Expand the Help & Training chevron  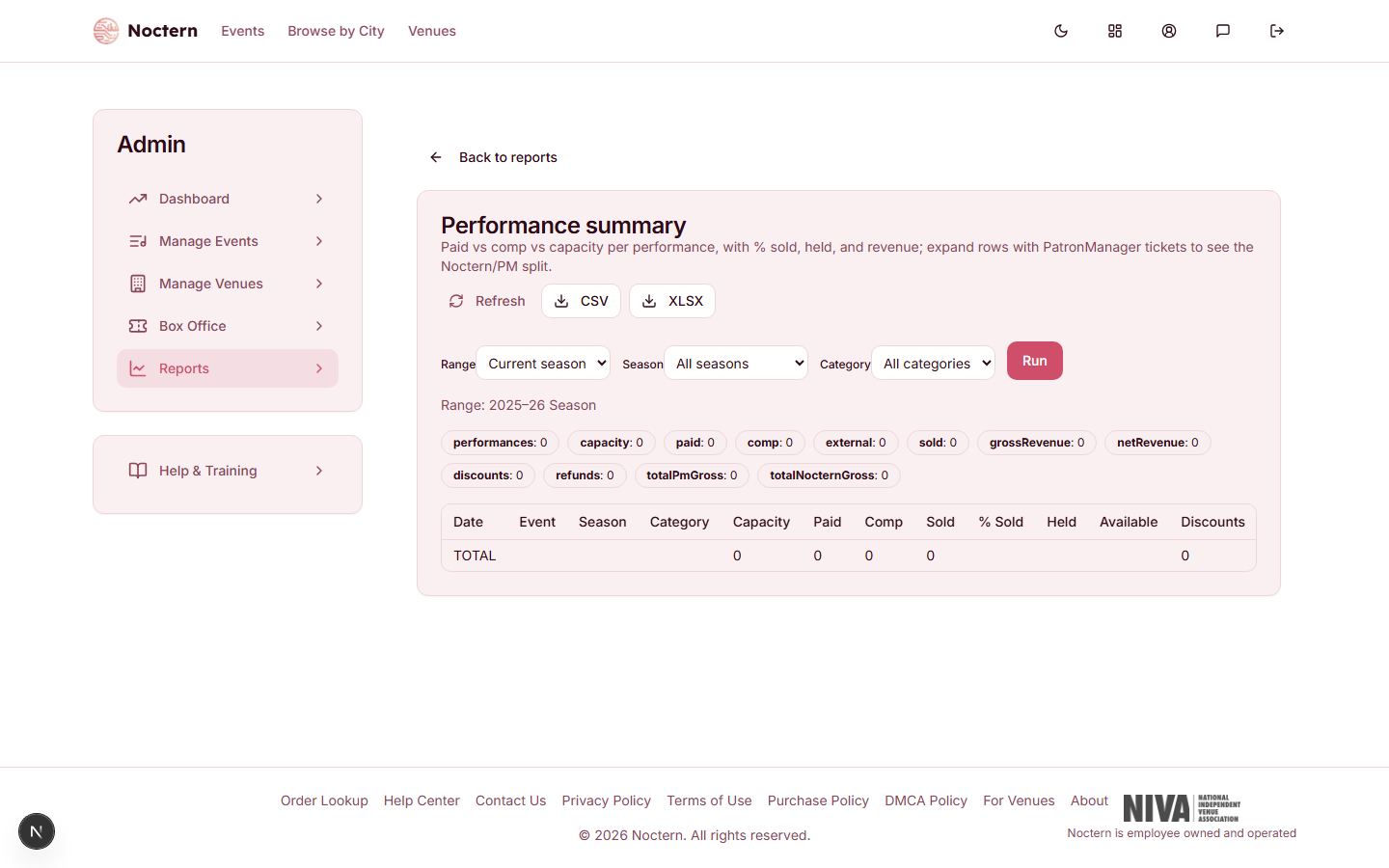coord(319,471)
